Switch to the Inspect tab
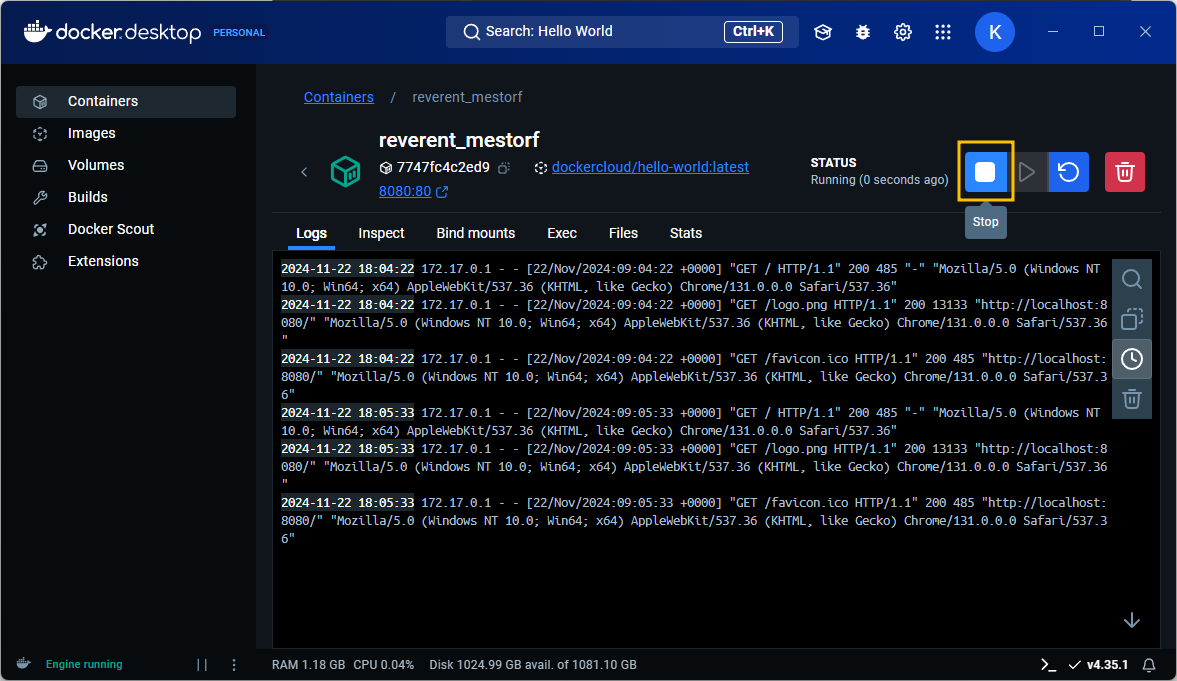Image resolution: width=1177 pixels, height=681 pixels. pos(381,234)
